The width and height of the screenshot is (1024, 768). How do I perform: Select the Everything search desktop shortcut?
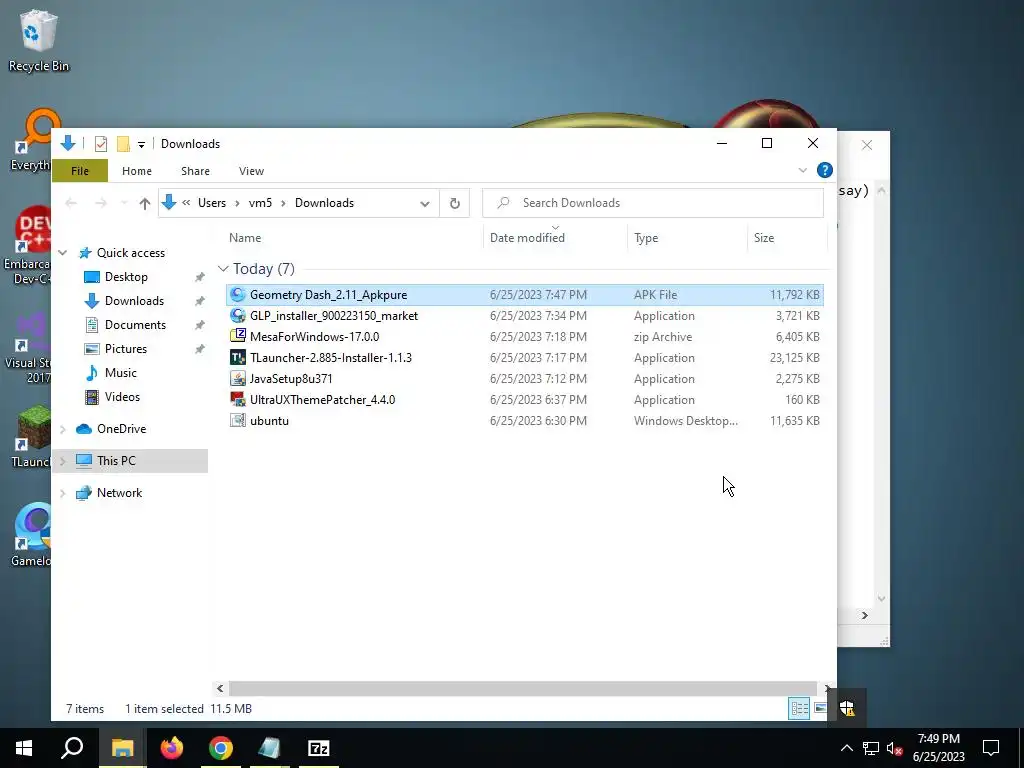coord(31,140)
